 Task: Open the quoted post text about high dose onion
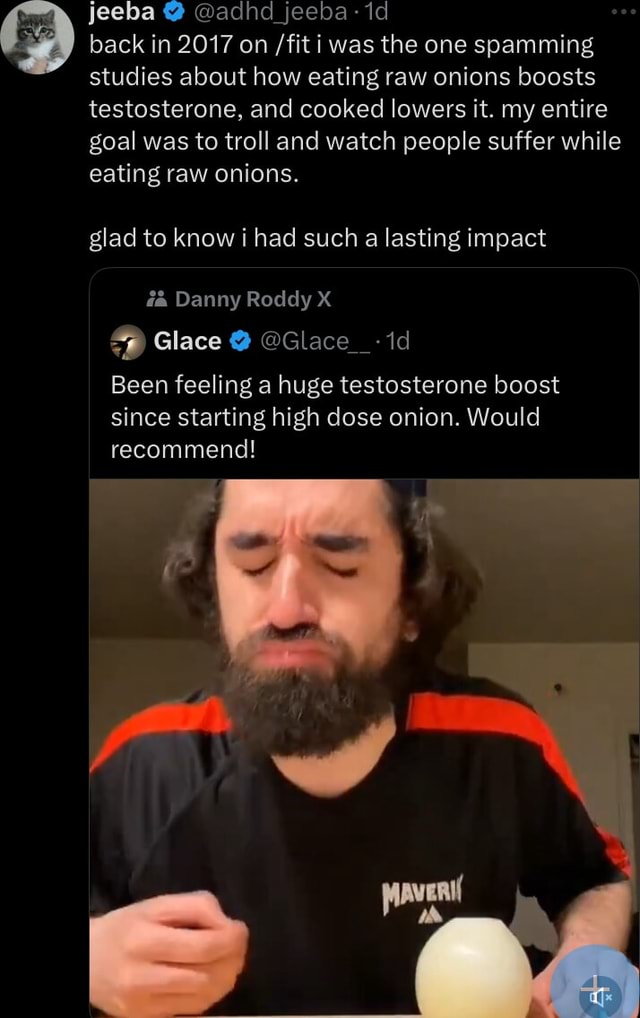334,416
